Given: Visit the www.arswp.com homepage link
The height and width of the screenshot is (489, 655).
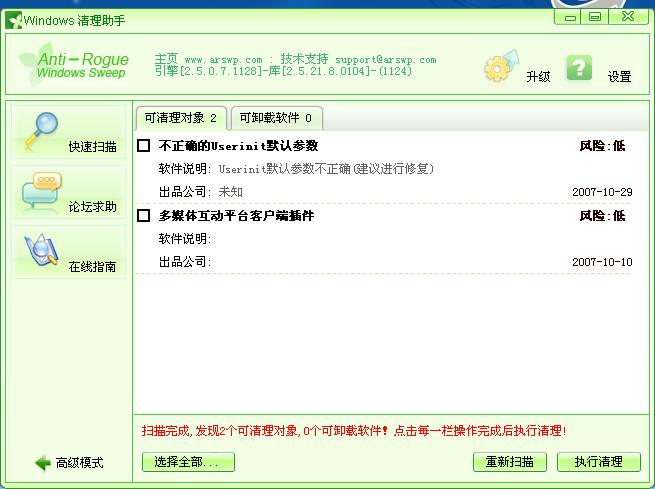Looking at the screenshot, I should pyautogui.click(x=223, y=60).
